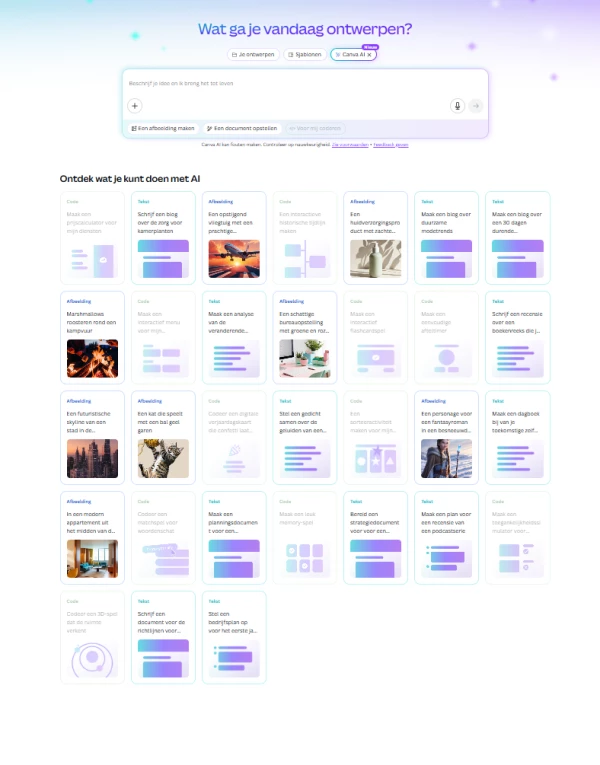Select the 'Canva AI' tab
This screenshot has height=765, width=600.
(x=350, y=55)
